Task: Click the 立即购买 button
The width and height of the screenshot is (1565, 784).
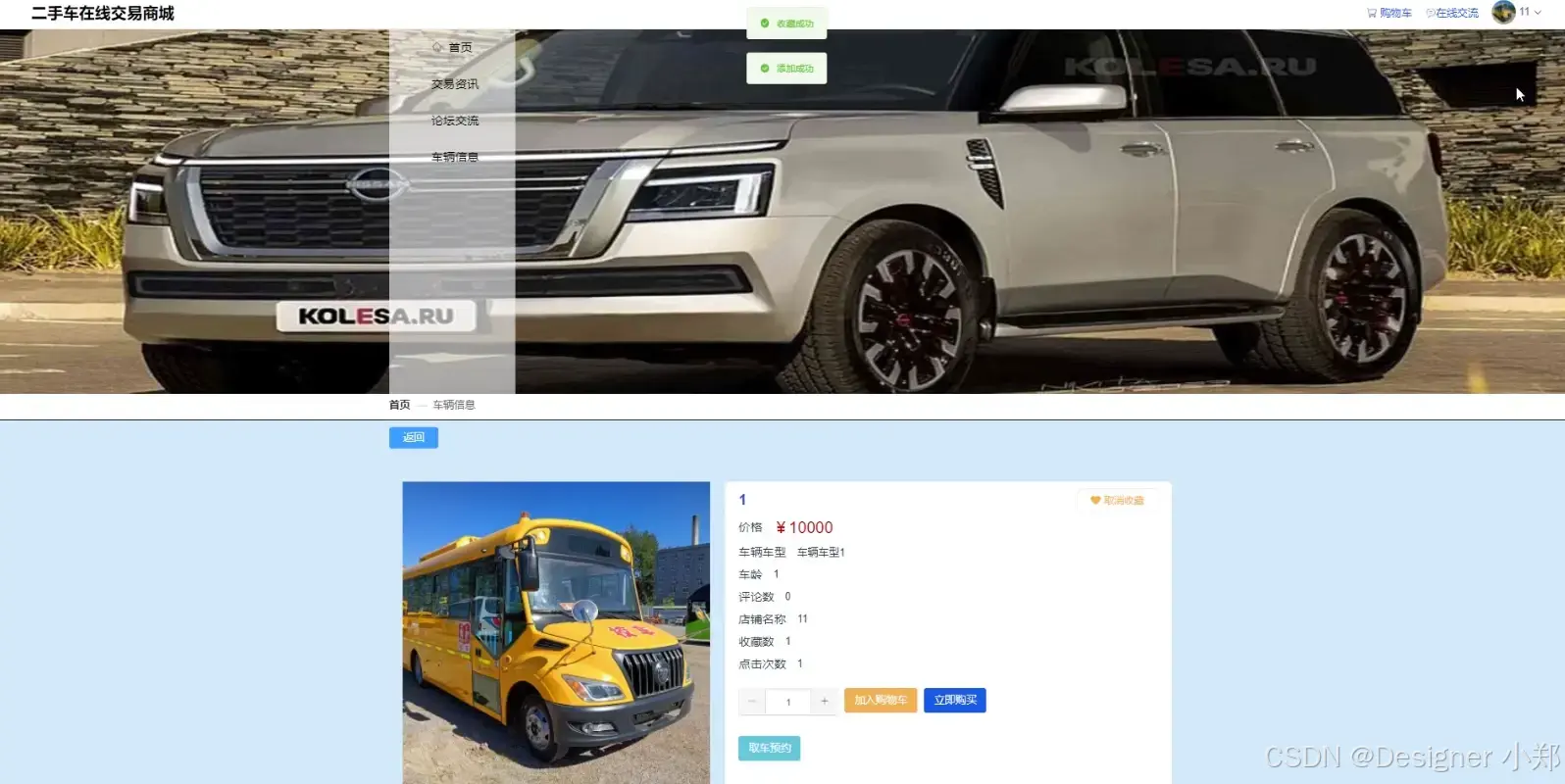Action: pyautogui.click(x=955, y=701)
